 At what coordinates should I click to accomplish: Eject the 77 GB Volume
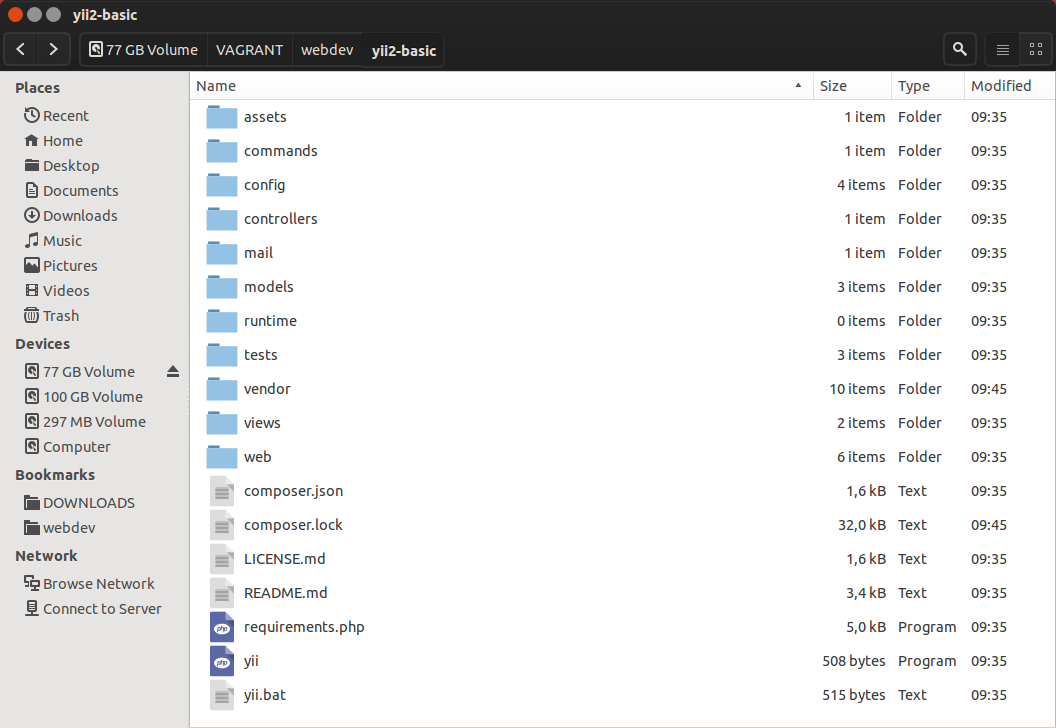(x=173, y=372)
